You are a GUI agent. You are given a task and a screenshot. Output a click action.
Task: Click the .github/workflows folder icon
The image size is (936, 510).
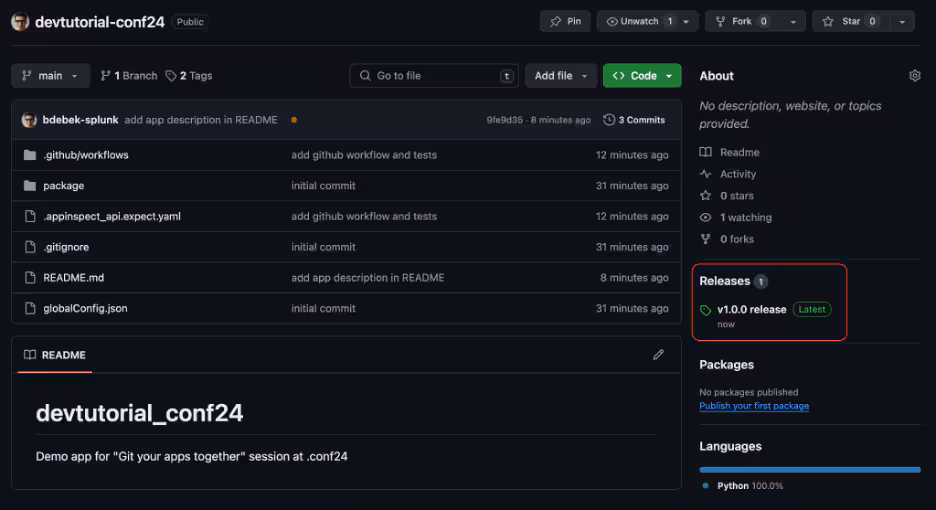point(29,155)
